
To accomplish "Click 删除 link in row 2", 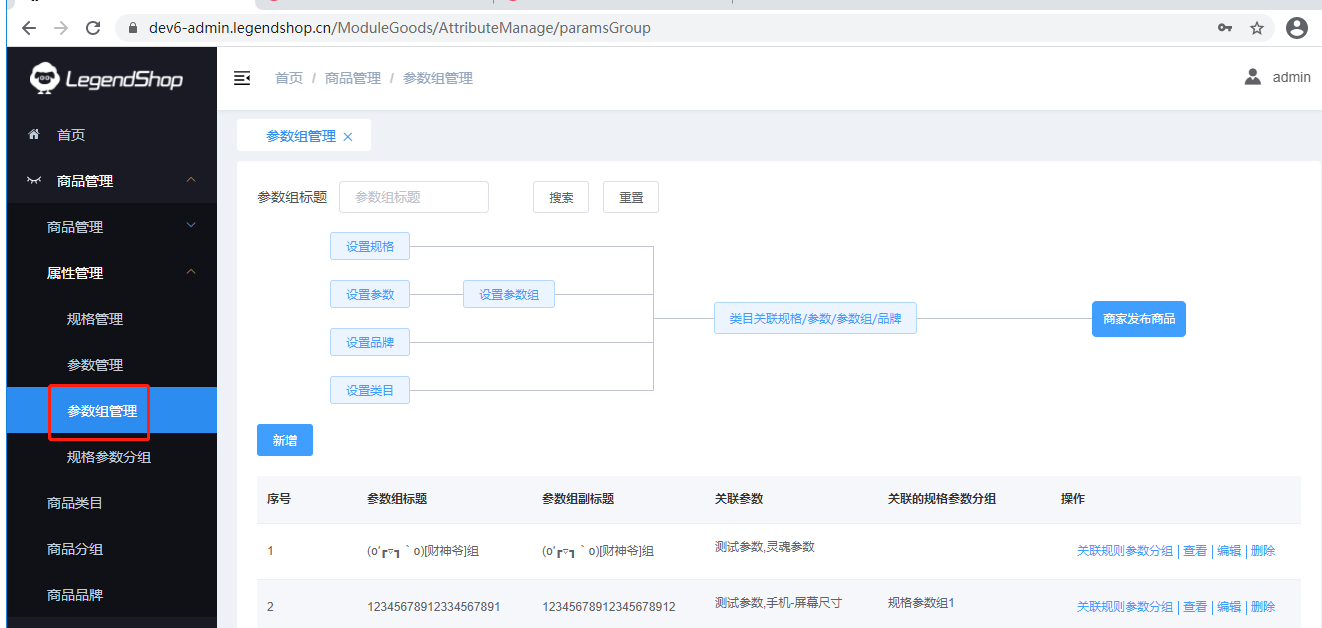I will [x=1263, y=606].
